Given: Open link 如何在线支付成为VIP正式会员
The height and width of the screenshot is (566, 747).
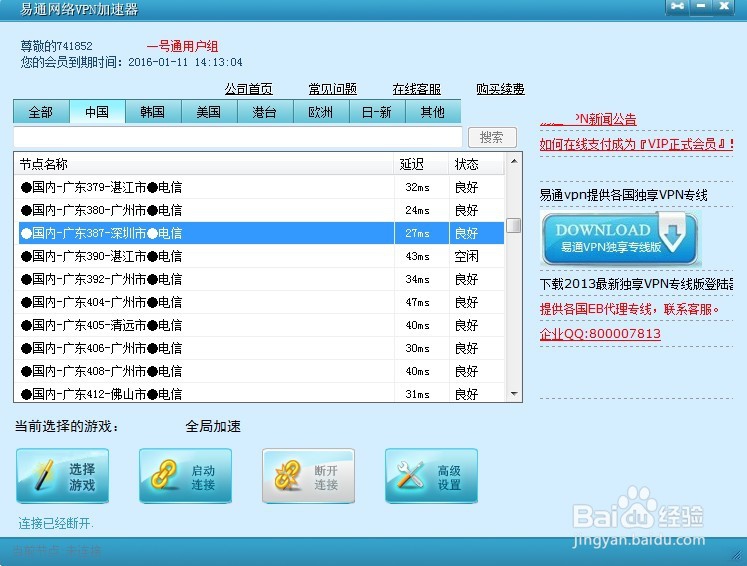Looking at the screenshot, I should click(636, 144).
